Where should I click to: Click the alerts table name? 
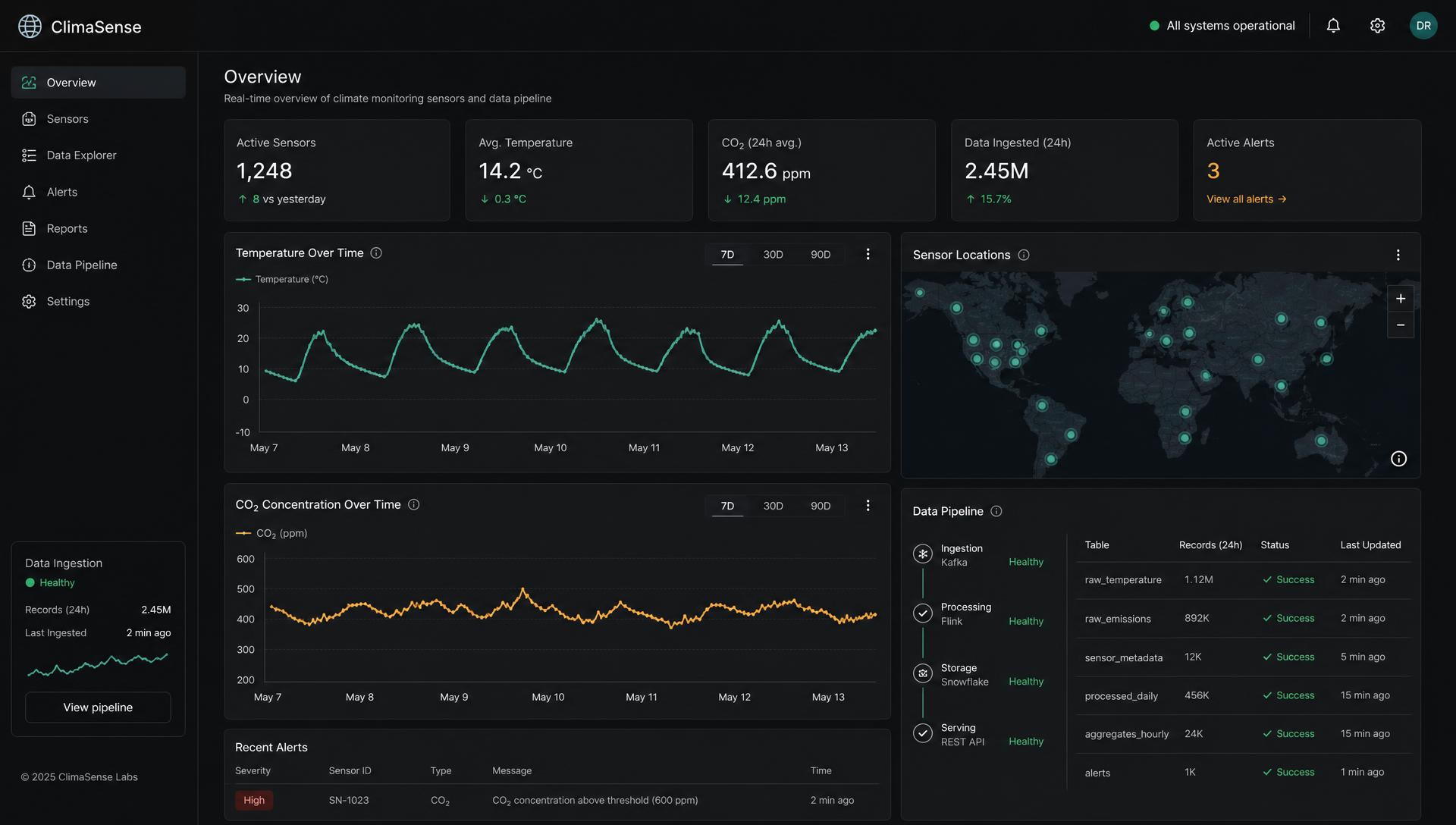pos(1097,773)
